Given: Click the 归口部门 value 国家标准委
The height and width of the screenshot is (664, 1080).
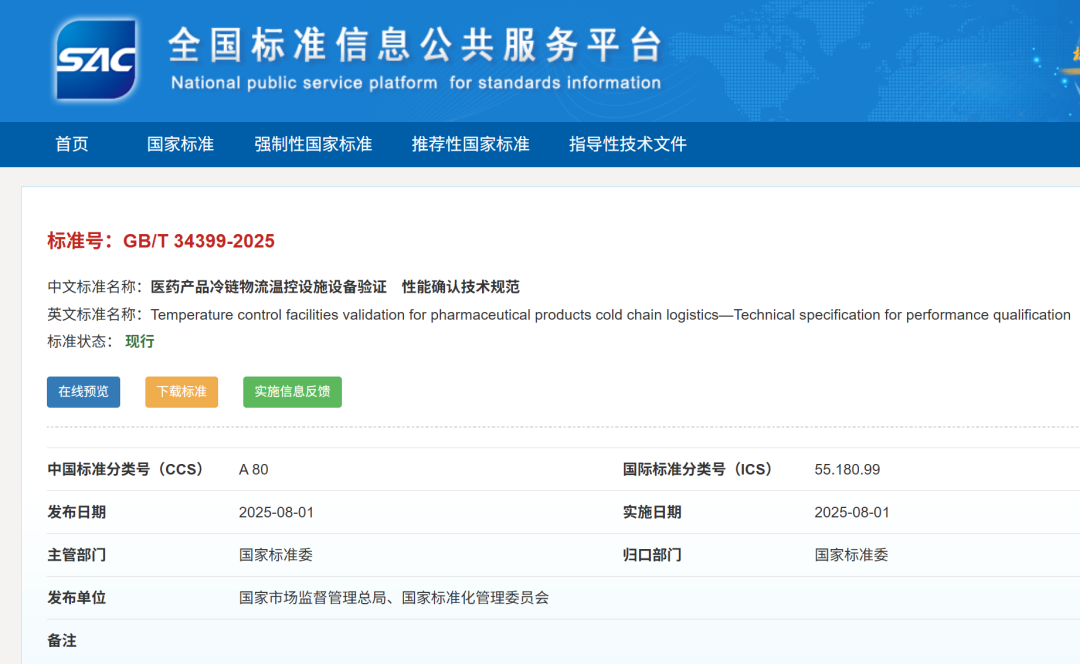Looking at the screenshot, I should click(851, 555).
